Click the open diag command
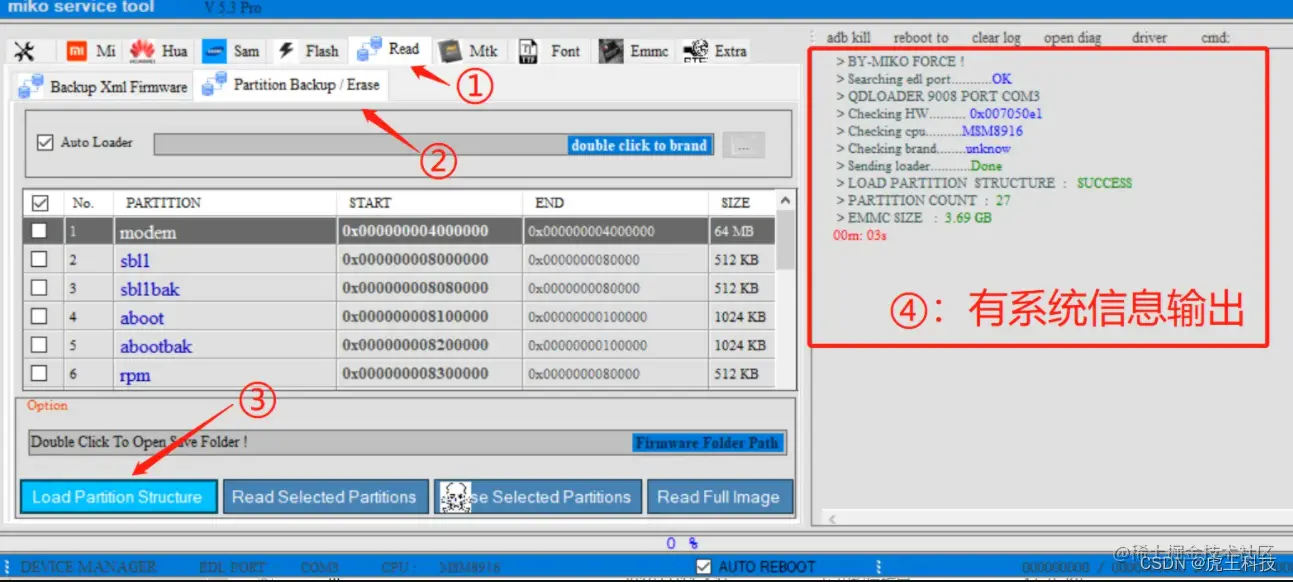The image size is (1293, 582). tap(1072, 38)
